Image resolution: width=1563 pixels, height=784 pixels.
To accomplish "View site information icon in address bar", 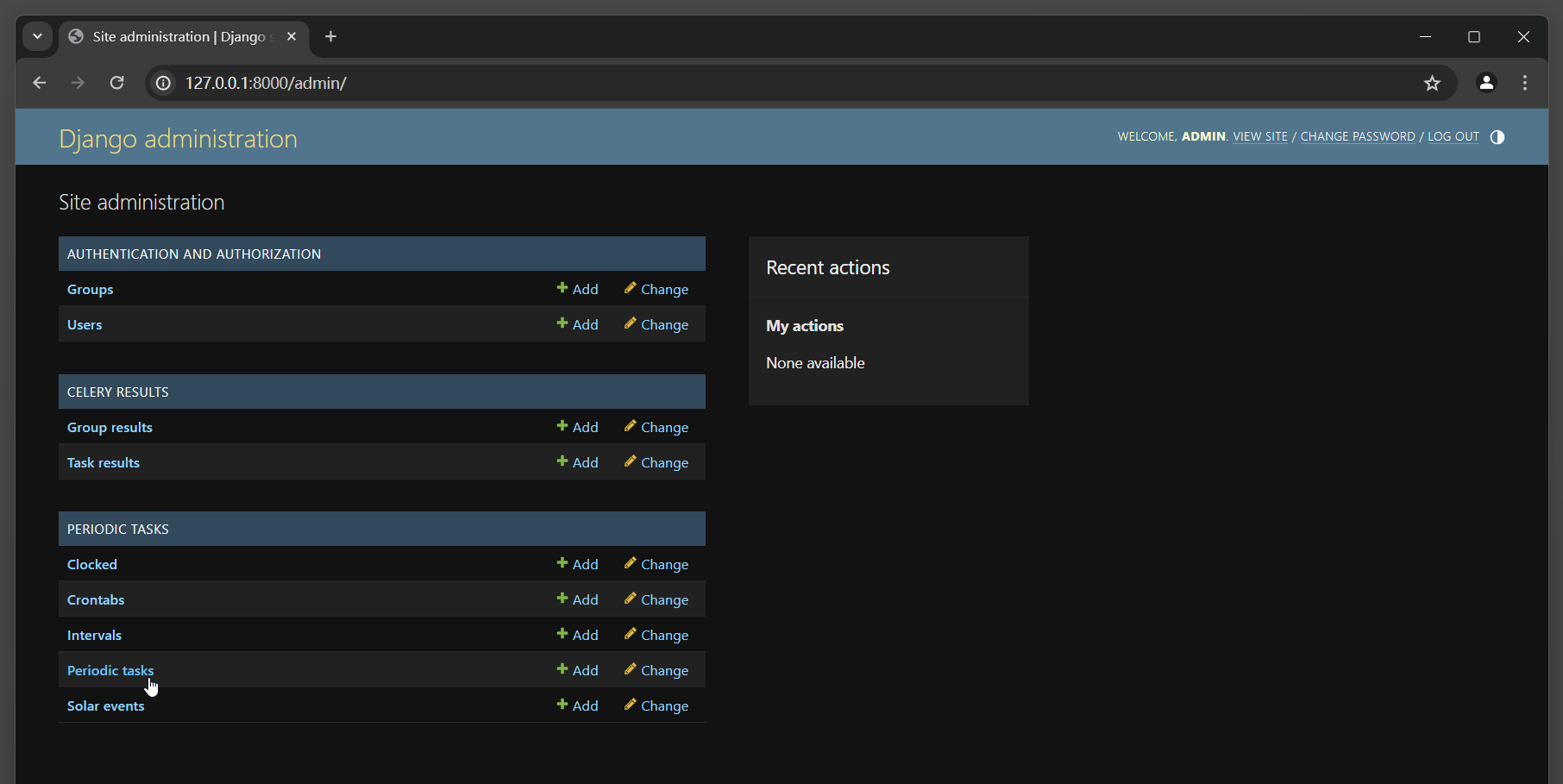I will (163, 83).
